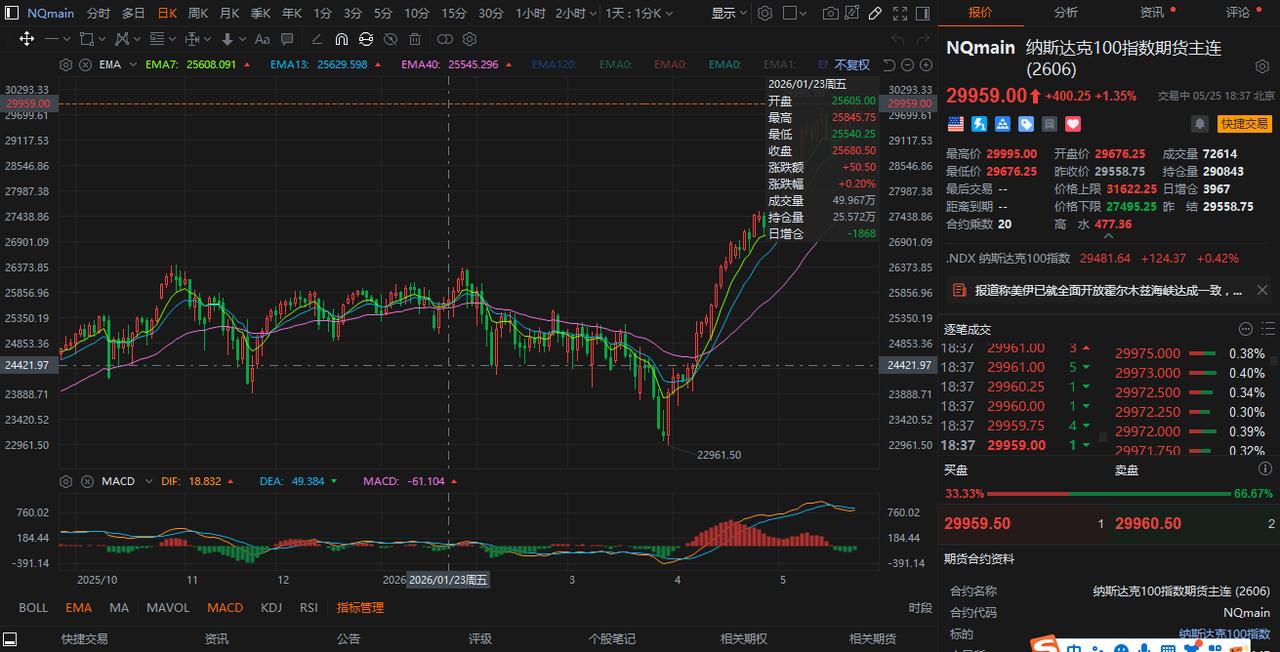Select the pencil draw icon
The image size is (1280, 652).
875,13
